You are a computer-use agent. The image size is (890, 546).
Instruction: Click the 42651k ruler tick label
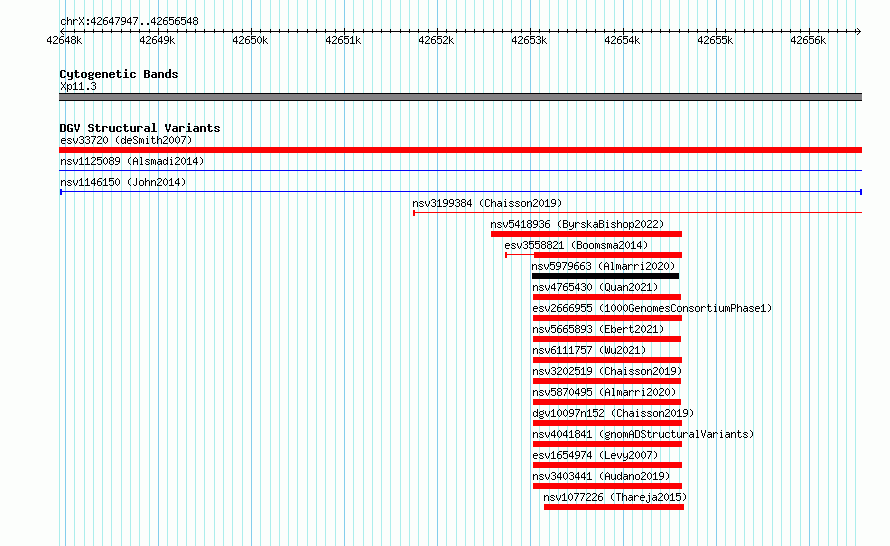[343, 40]
